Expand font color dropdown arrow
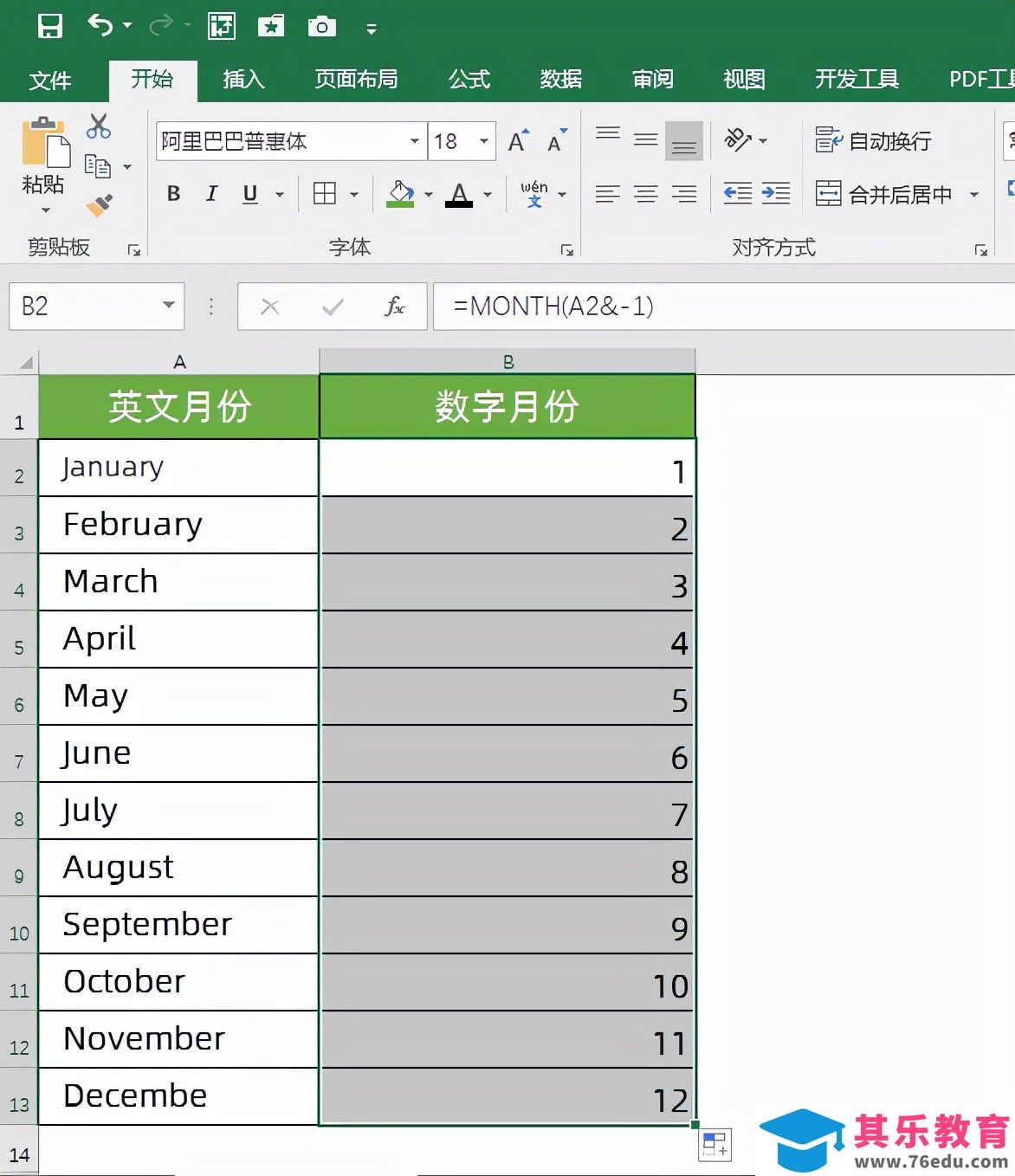The image size is (1015, 1176). [488, 195]
